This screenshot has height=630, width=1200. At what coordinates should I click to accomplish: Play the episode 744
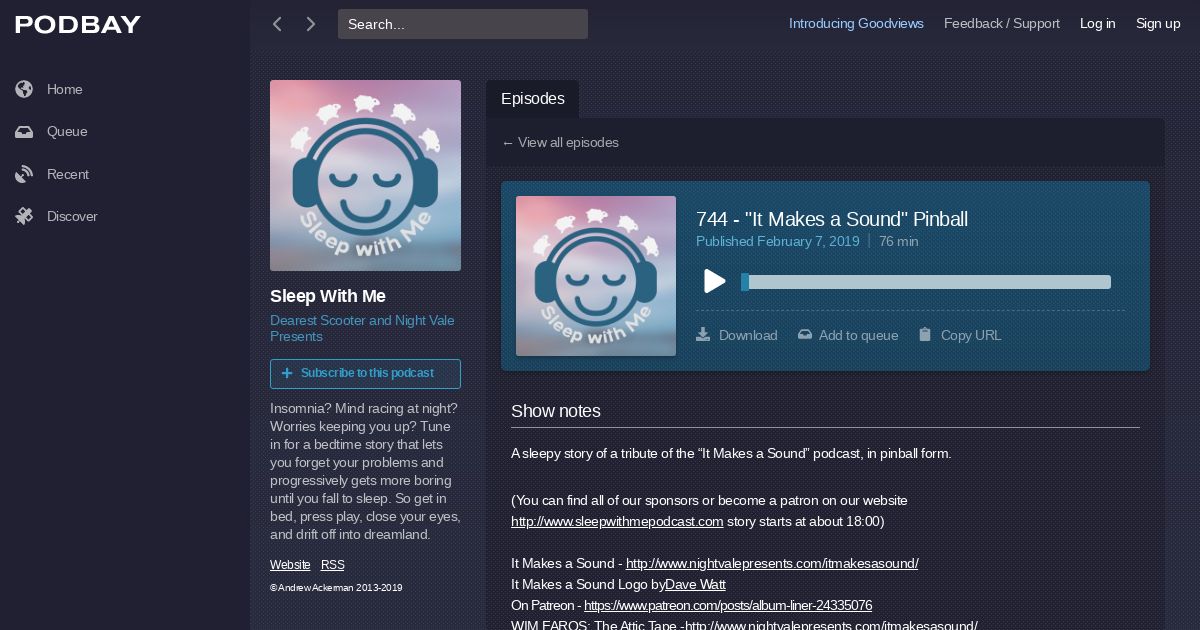[x=714, y=281]
